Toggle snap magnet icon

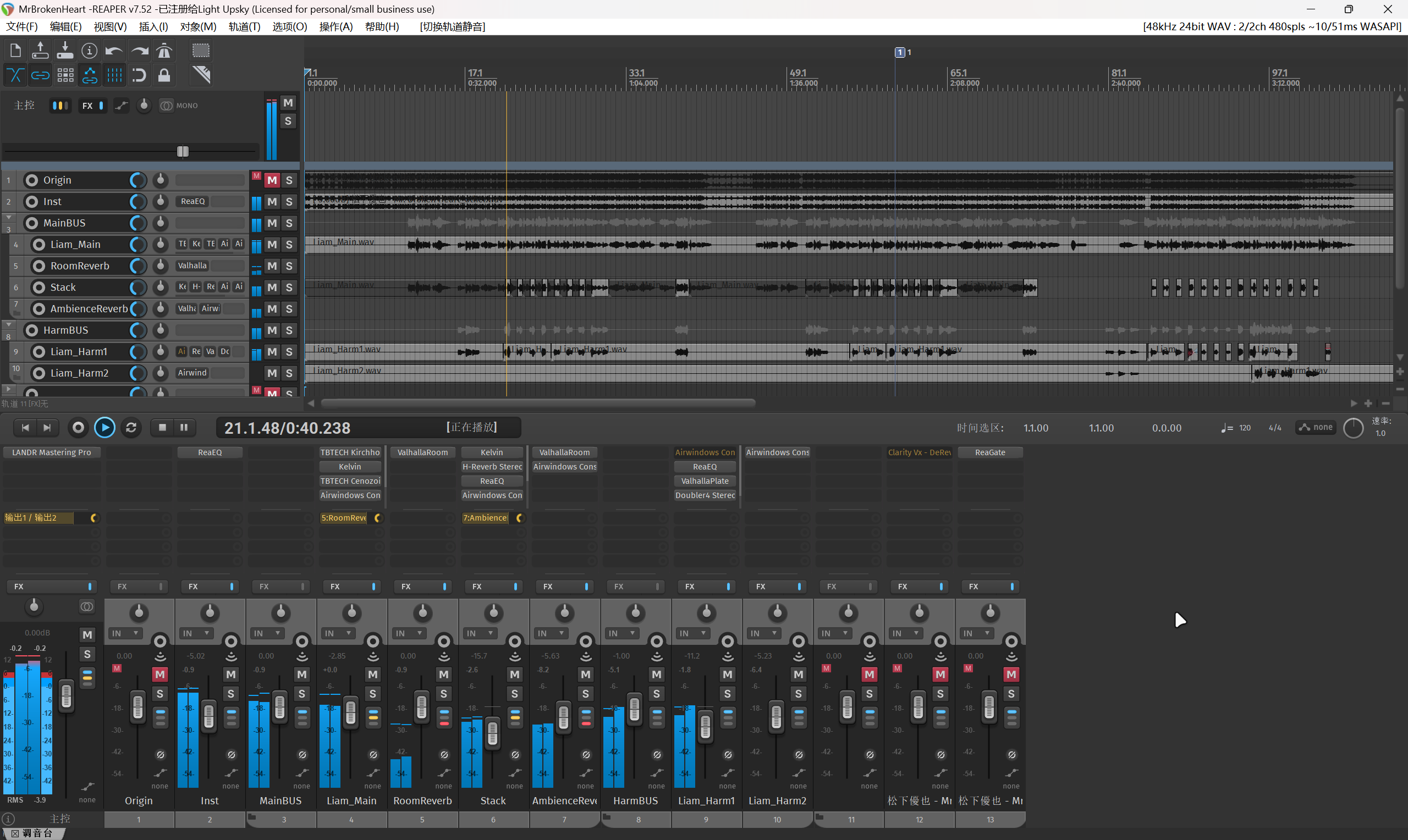click(139, 75)
